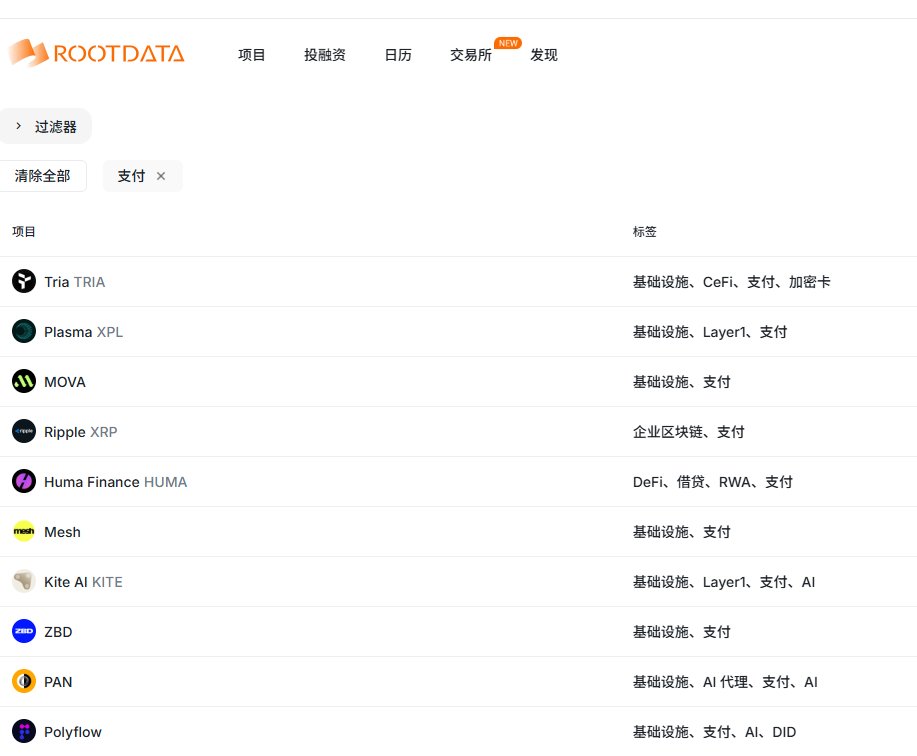Image resolution: width=917 pixels, height=756 pixels.
Task: Open the 发现 navigation menu
Action: click(544, 55)
